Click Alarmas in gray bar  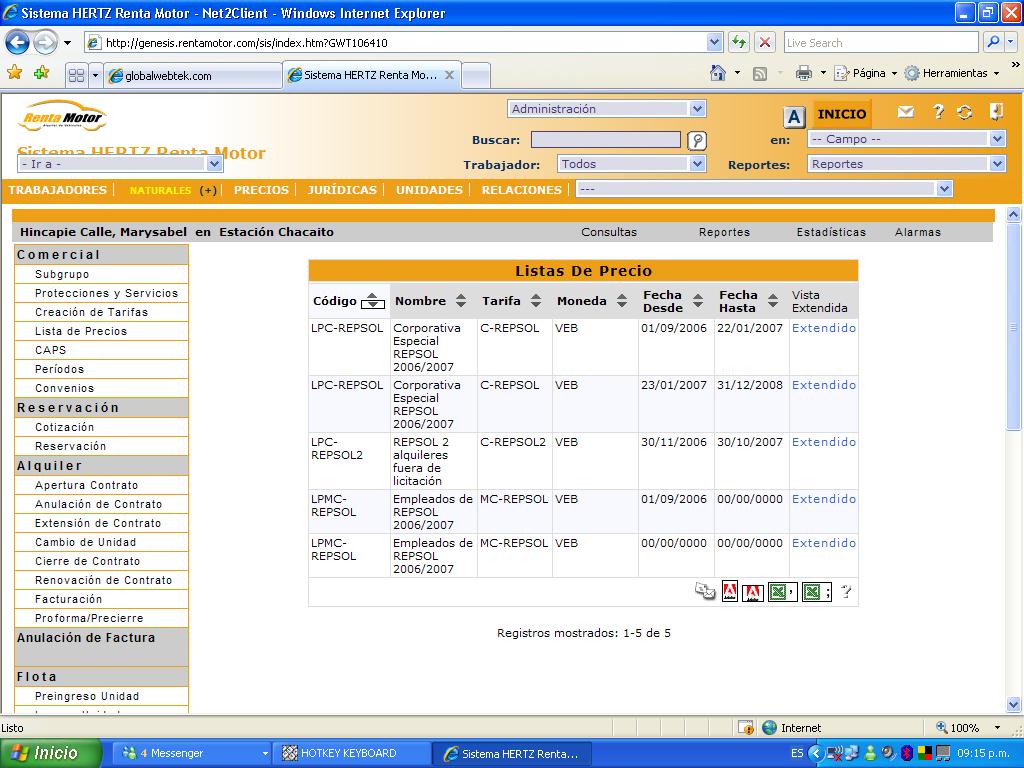[x=918, y=232]
